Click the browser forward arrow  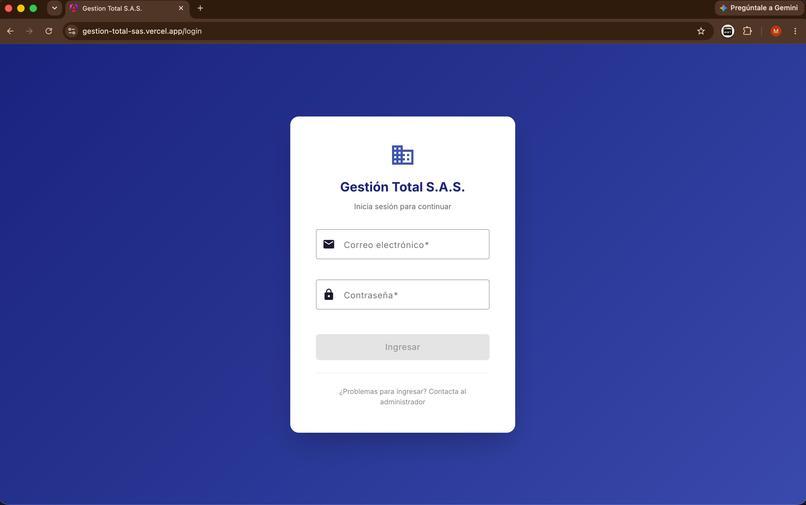pyautogui.click(x=29, y=31)
